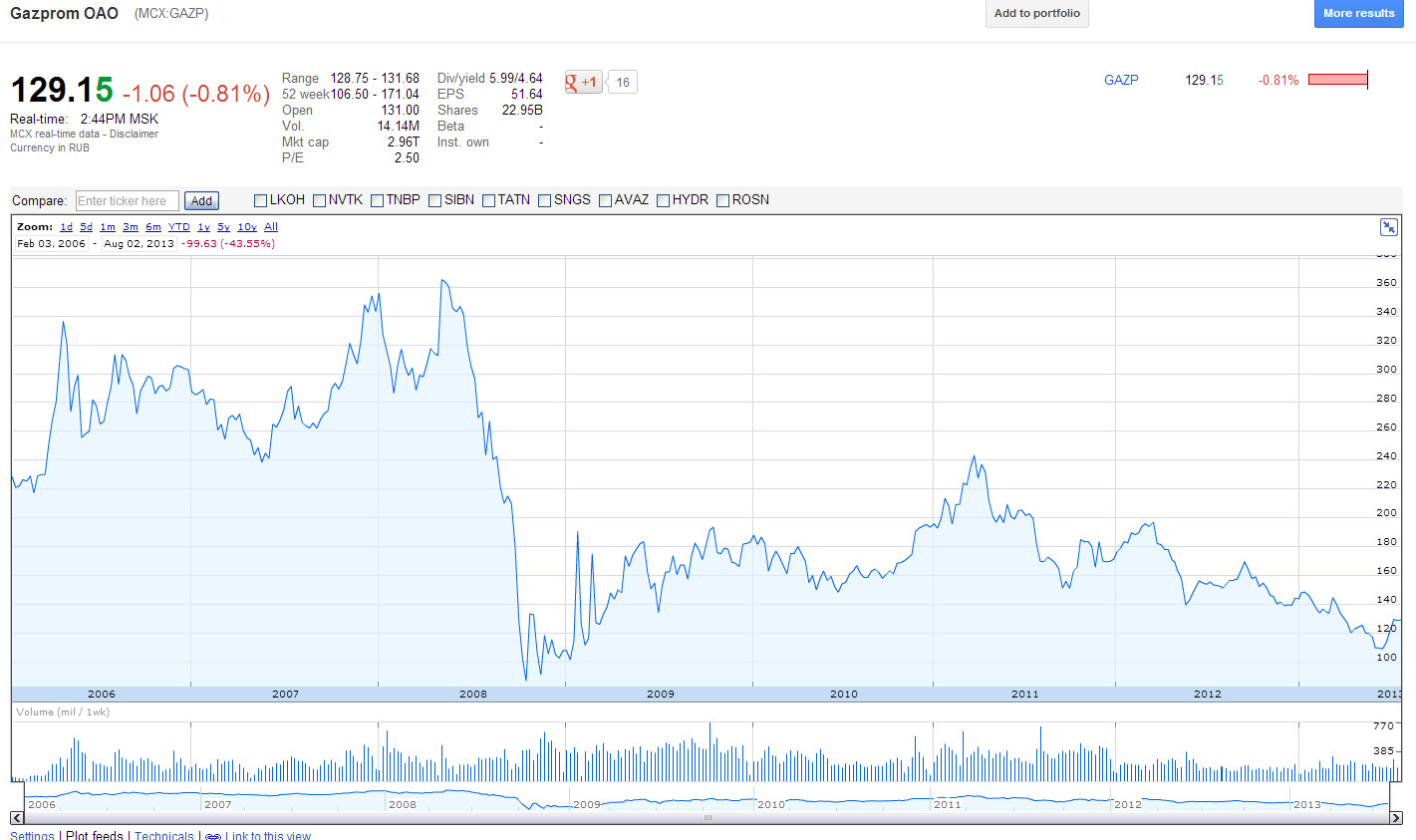The width and height of the screenshot is (1416, 840).
Task: Set chart zoom to 1d
Action: tap(66, 227)
